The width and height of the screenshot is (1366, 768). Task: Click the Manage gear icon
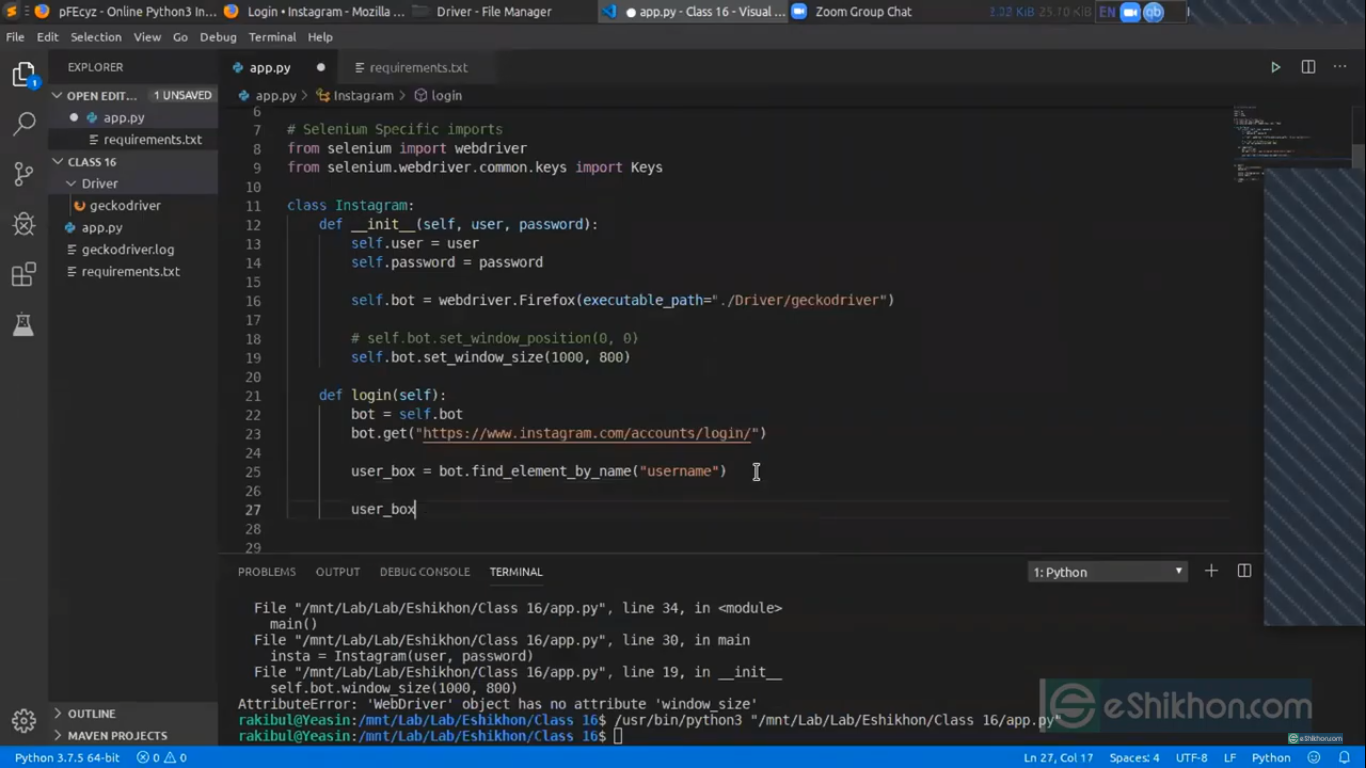click(x=24, y=720)
